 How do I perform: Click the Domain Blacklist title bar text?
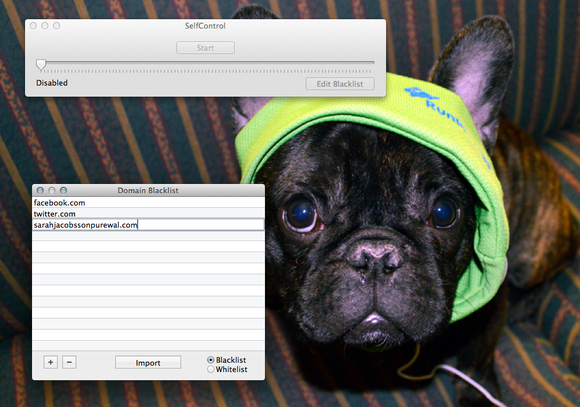[148, 191]
